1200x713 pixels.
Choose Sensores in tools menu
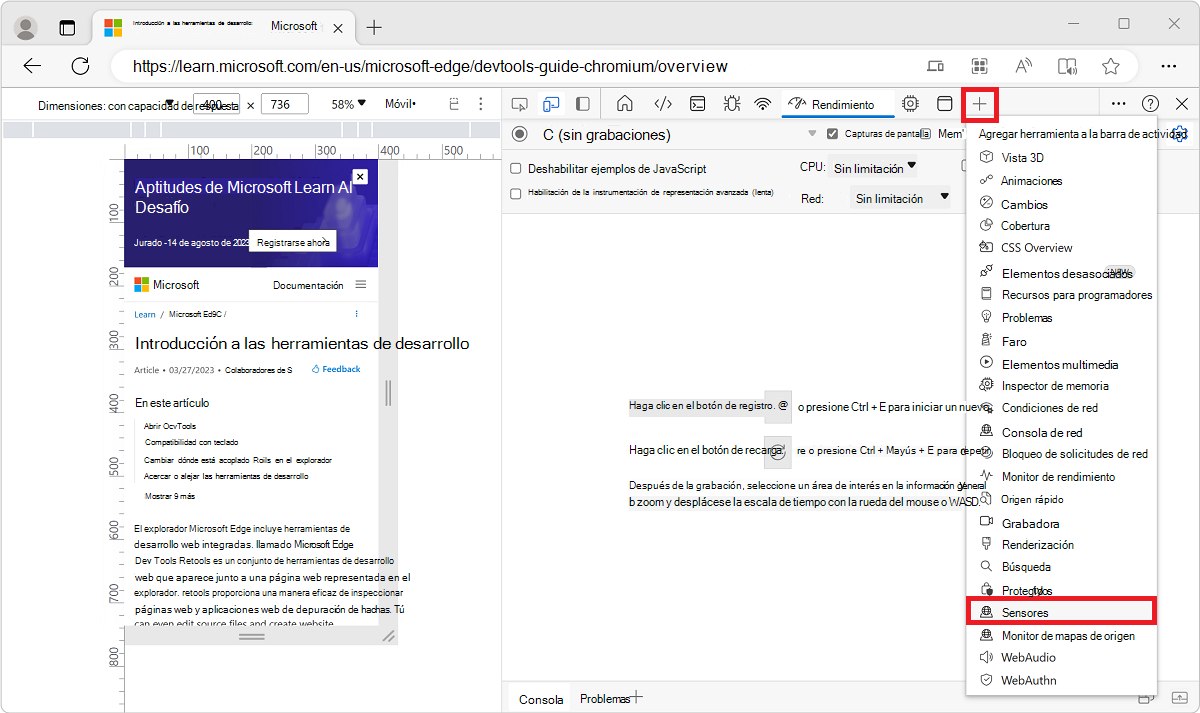1062,612
